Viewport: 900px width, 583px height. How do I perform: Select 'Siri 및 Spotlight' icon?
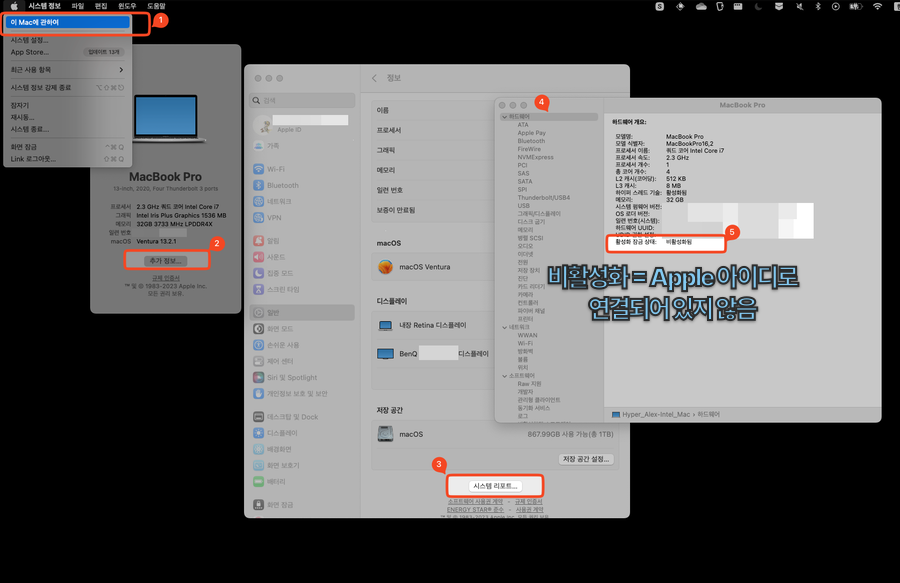click(259, 378)
